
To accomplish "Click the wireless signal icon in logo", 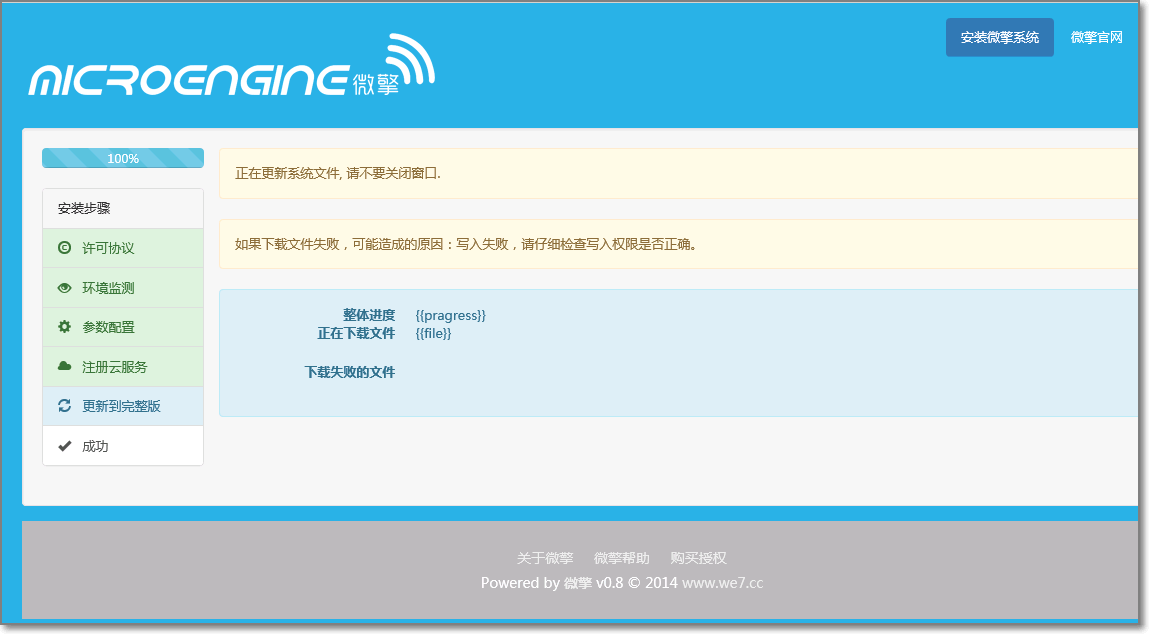I will point(410,60).
